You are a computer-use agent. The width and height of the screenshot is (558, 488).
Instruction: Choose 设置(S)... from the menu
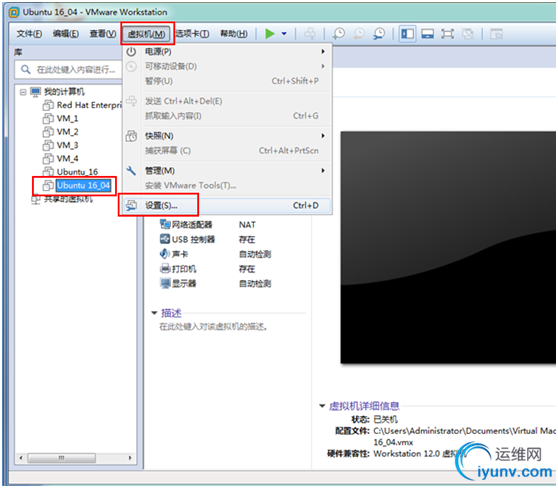coord(227,205)
